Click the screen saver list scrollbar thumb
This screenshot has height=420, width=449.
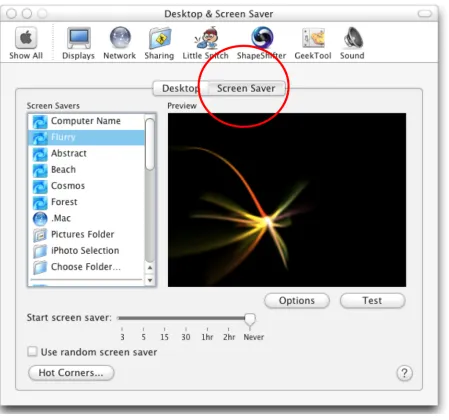pos(150,144)
